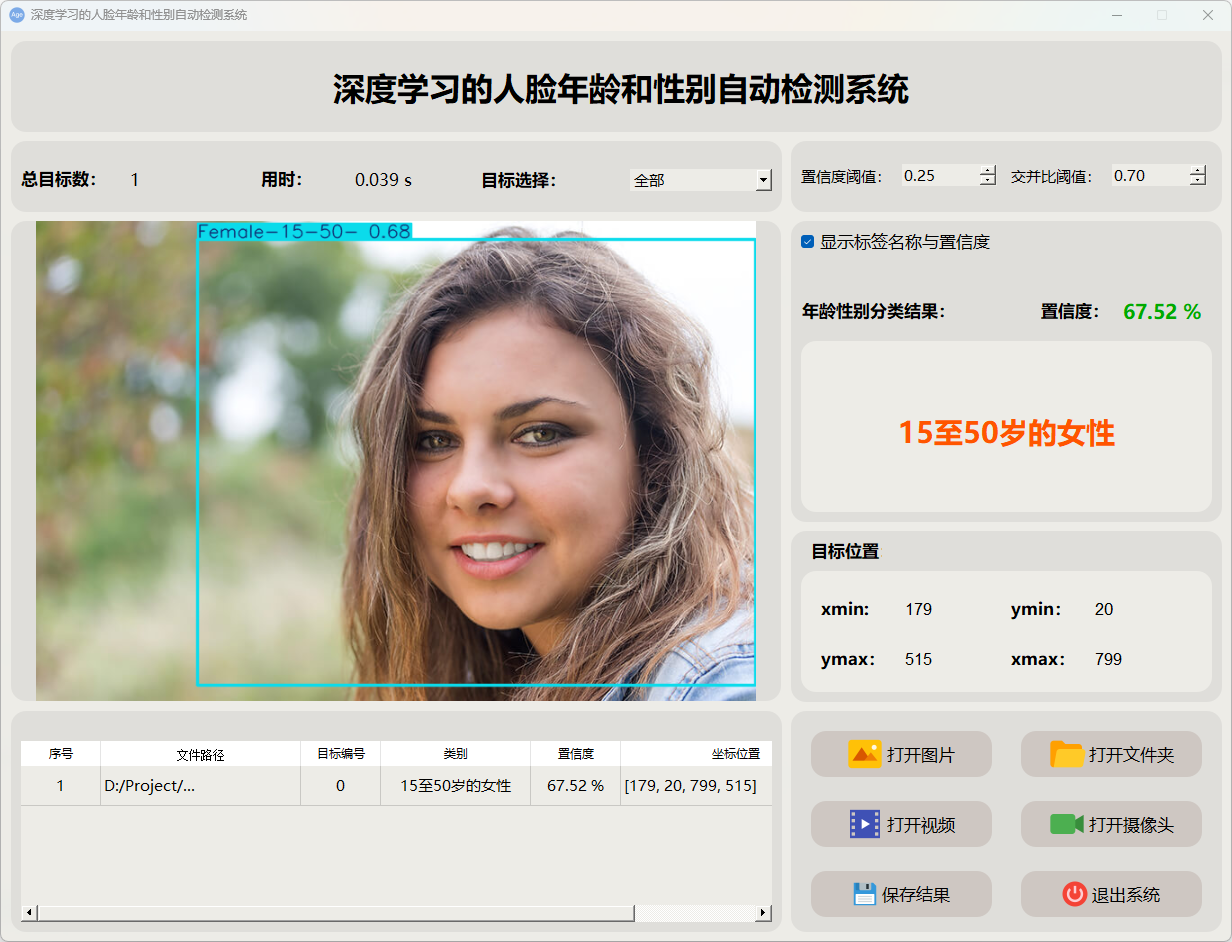Decrease the confidence threshold with down arrow
1232x942 pixels.
pos(988,181)
